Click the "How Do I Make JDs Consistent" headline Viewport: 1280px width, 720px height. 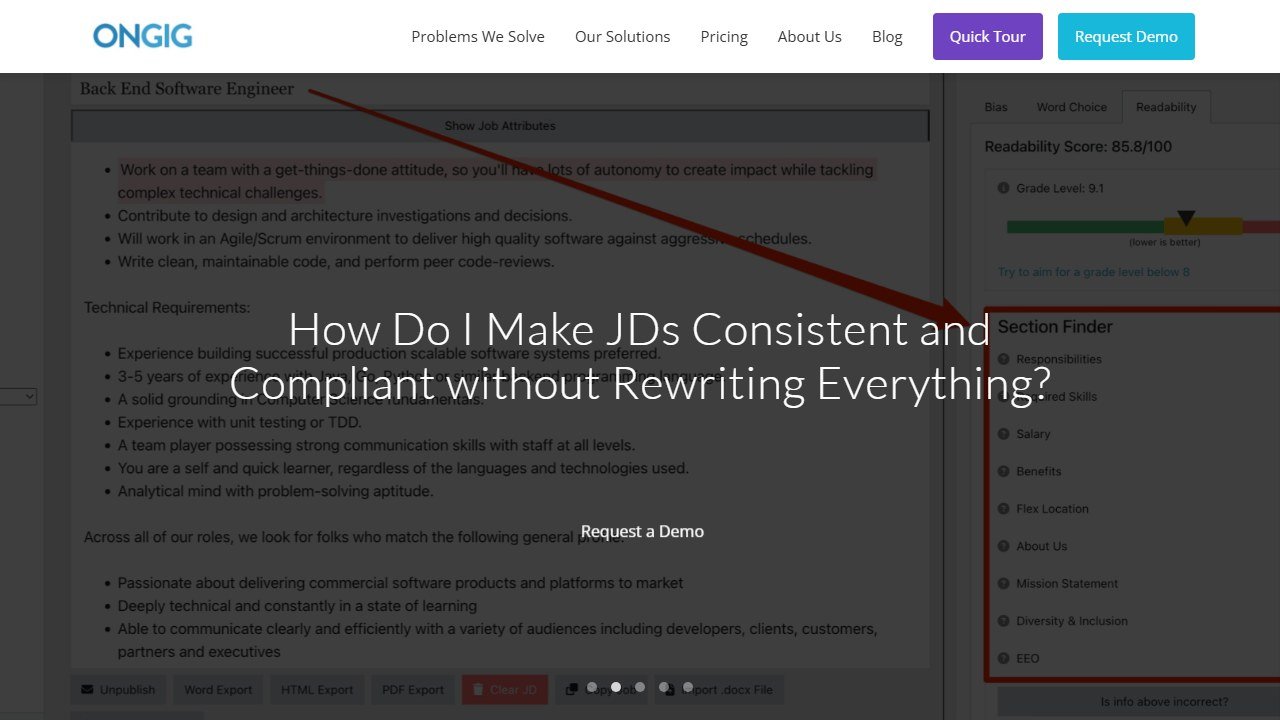(640, 356)
